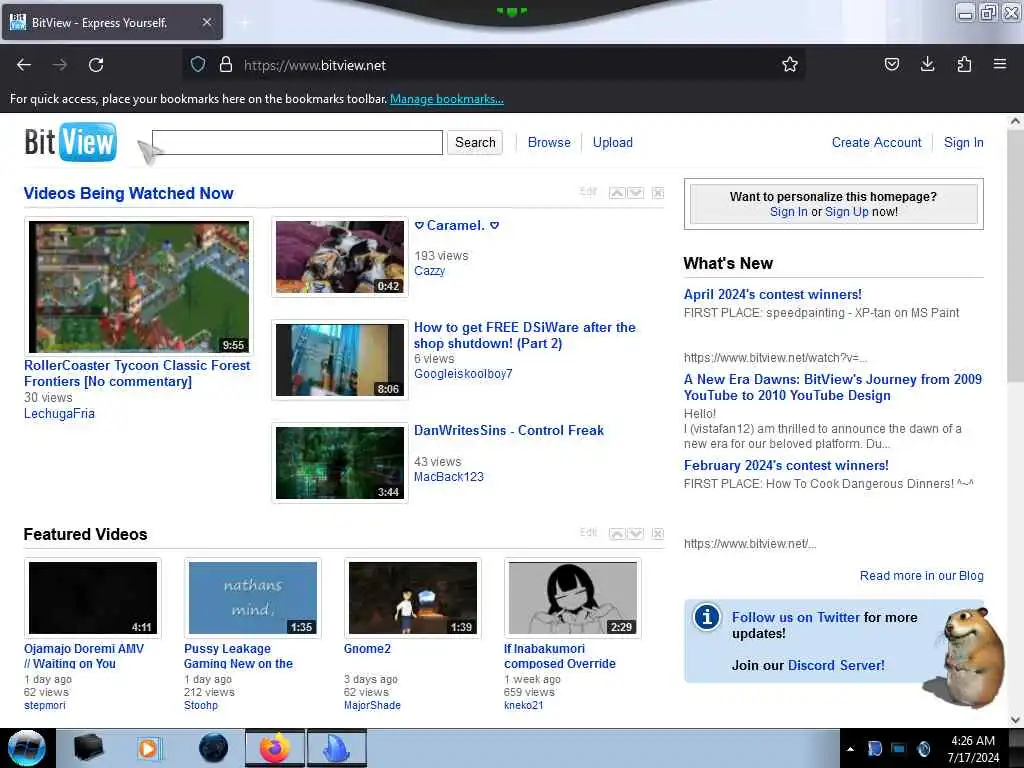The image size is (1024, 768).
Task: Open RollerCoaster Tycoon Classic video thumbnail
Action: [x=138, y=287]
